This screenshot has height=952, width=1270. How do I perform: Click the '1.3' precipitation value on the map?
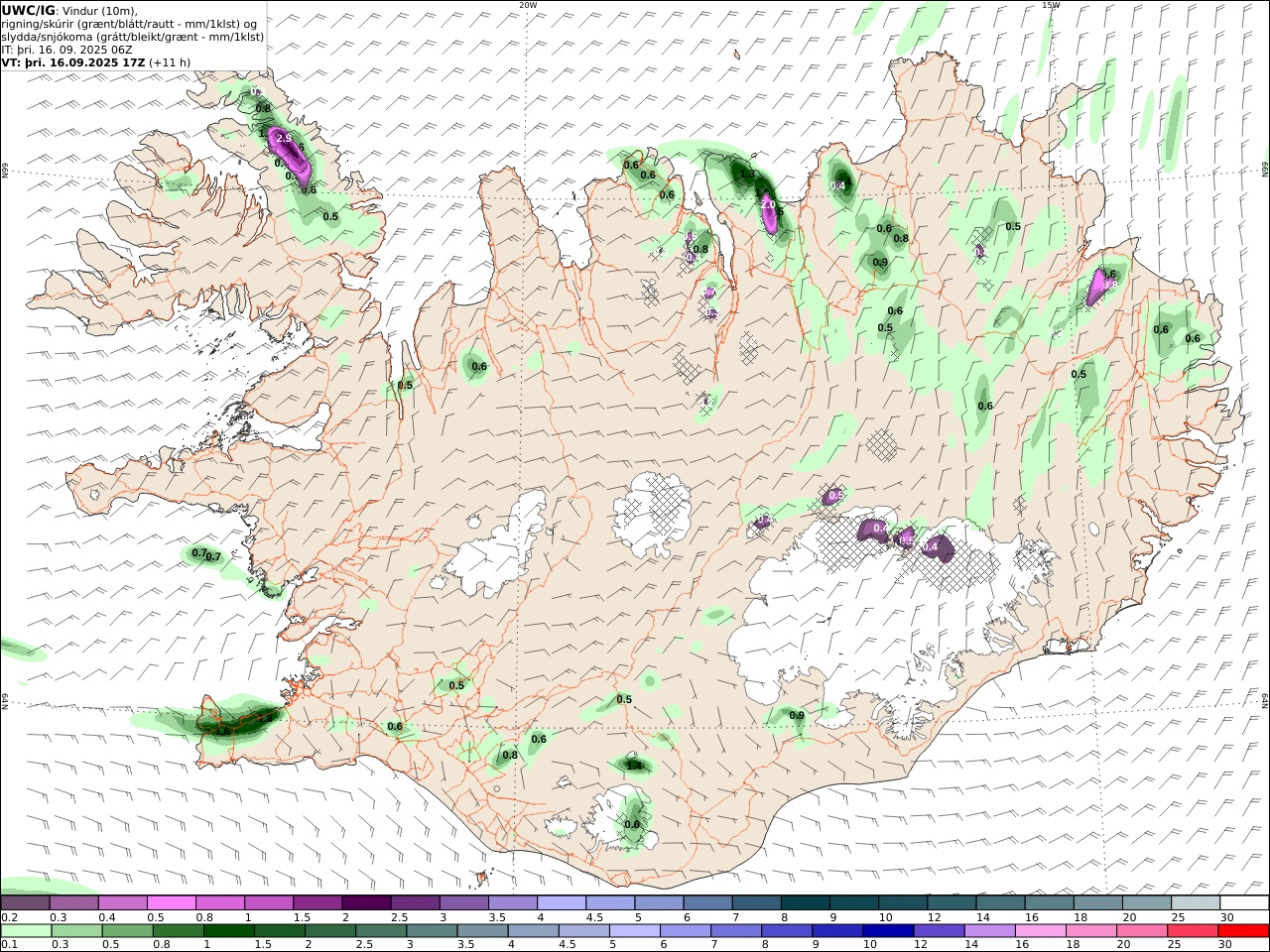(747, 175)
